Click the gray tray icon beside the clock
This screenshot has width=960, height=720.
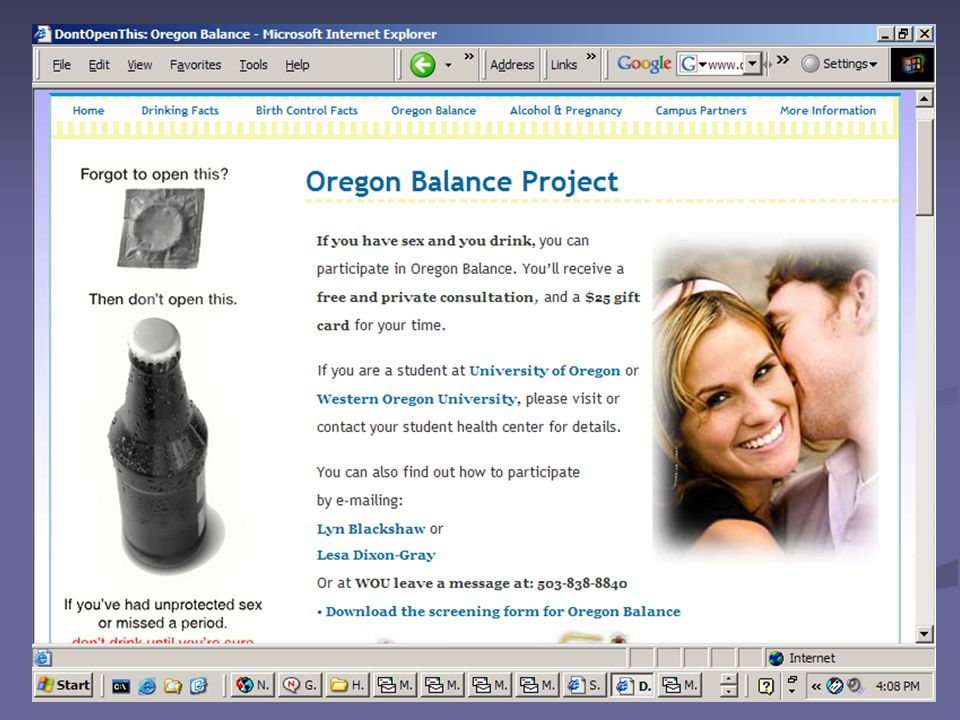pos(855,686)
